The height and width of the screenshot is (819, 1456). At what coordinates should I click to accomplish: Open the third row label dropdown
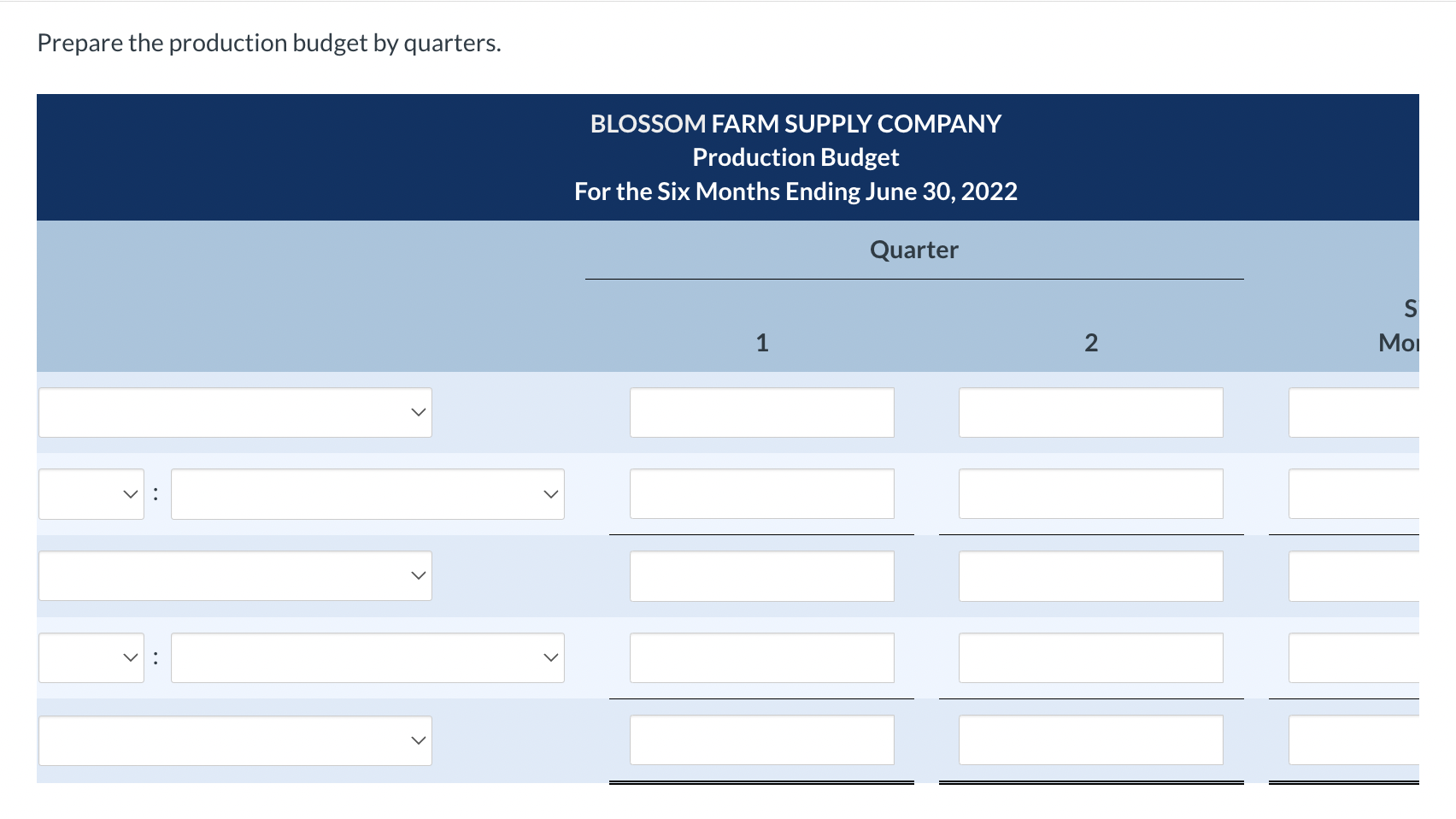click(235, 575)
